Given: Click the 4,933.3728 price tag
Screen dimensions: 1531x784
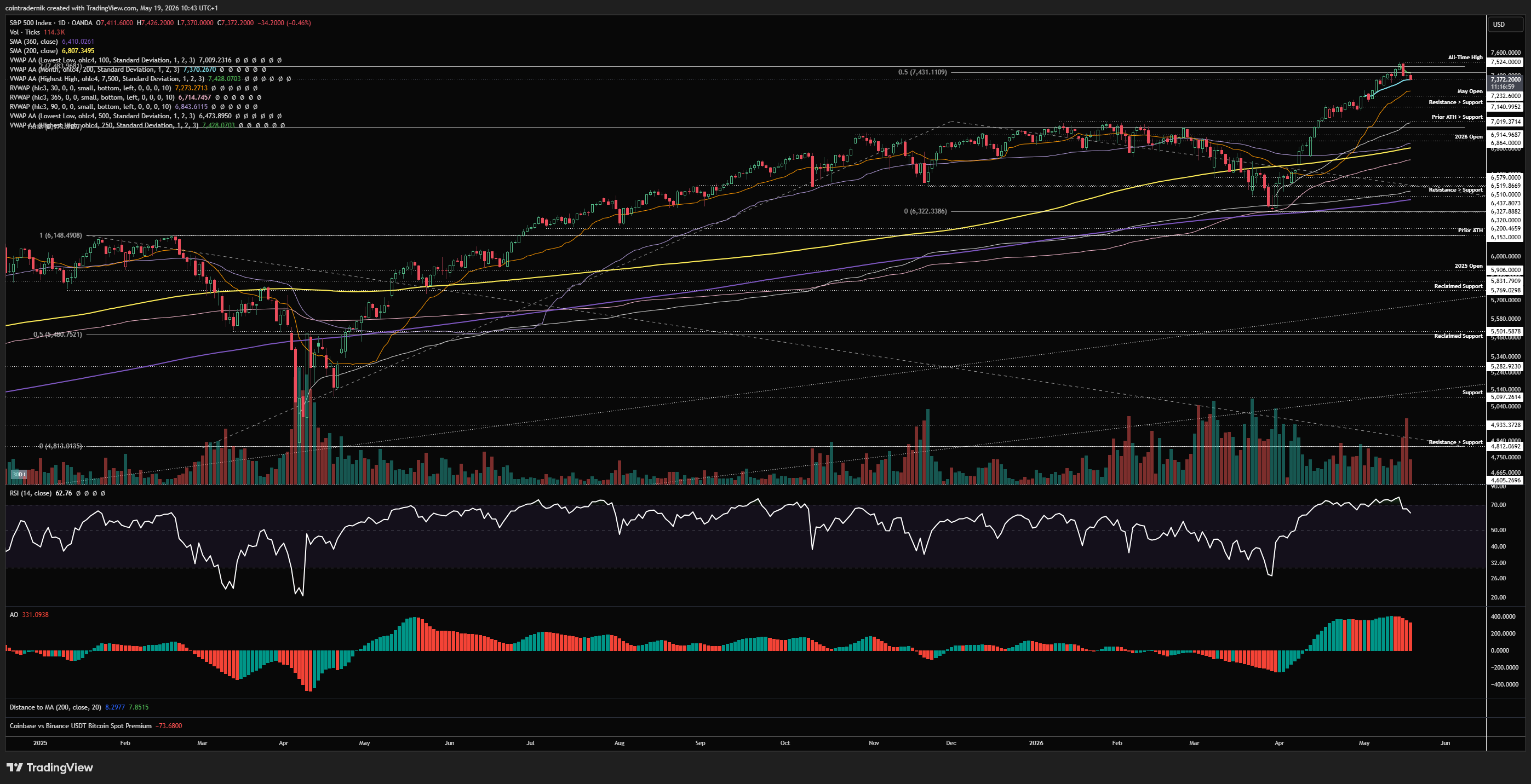Looking at the screenshot, I should tap(1505, 425).
